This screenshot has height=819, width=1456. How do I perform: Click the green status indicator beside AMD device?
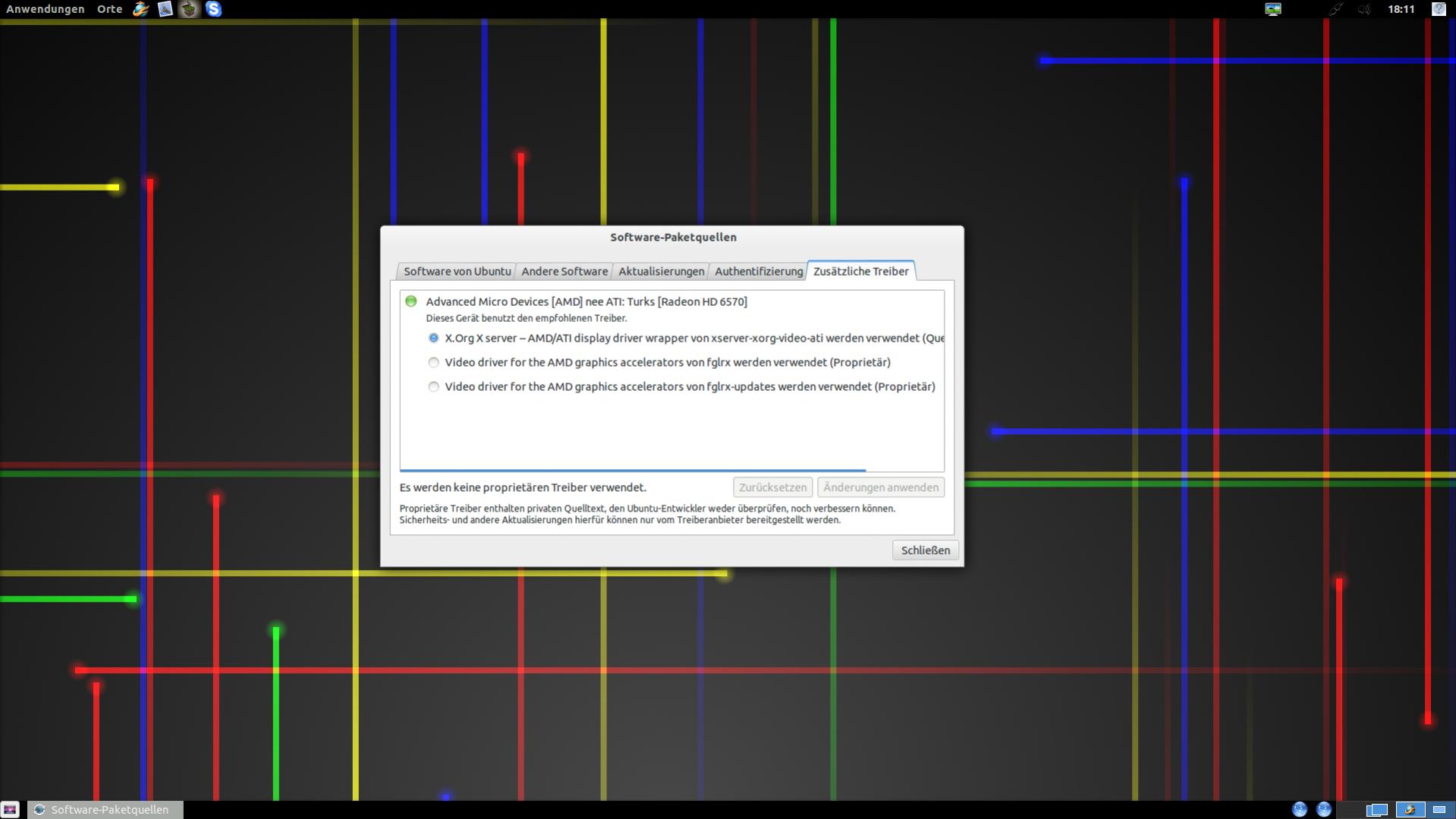[411, 301]
